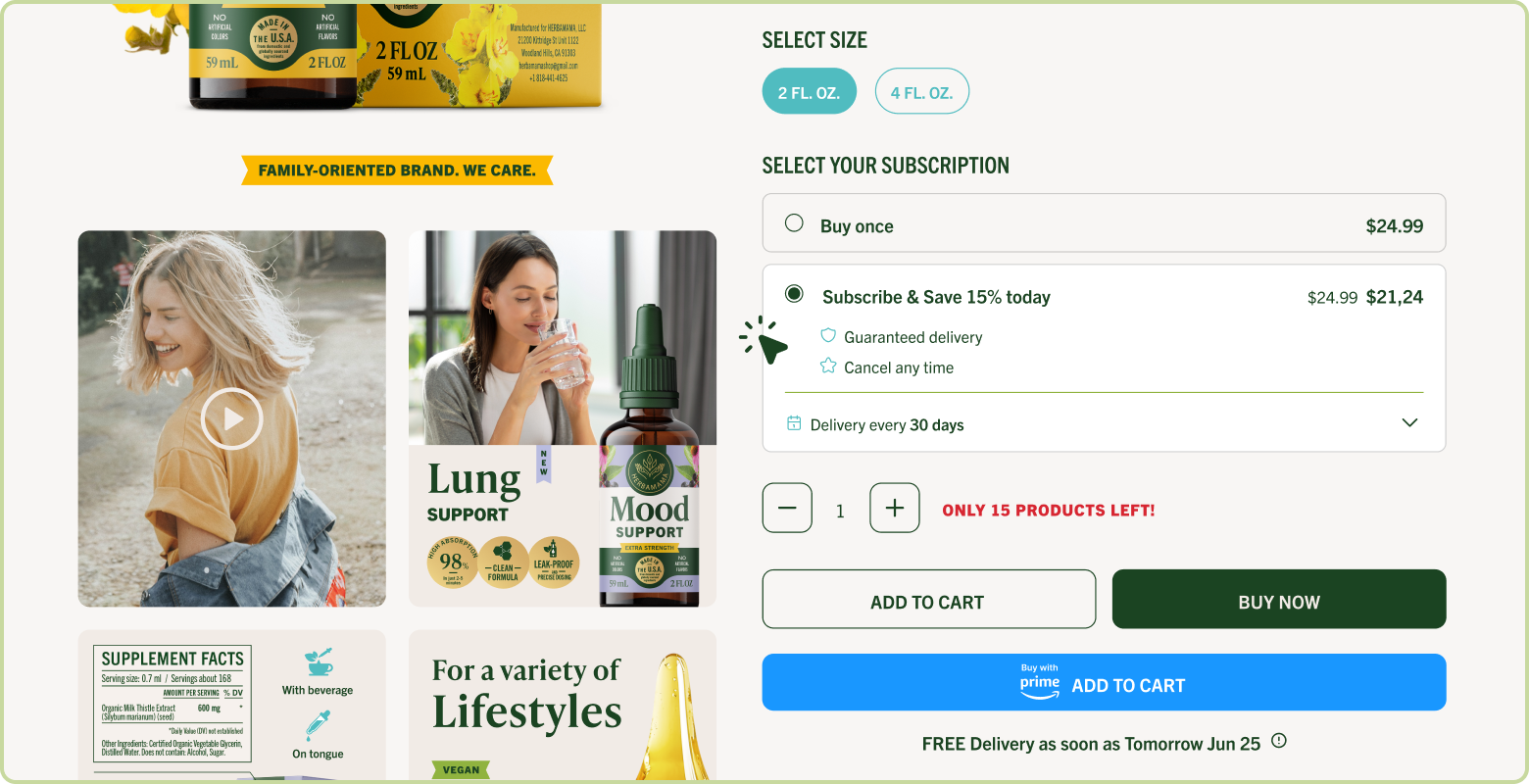Choose the 2 FL. OZ. size
The width and height of the screenshot is (1529, 784).
[810, 91]
